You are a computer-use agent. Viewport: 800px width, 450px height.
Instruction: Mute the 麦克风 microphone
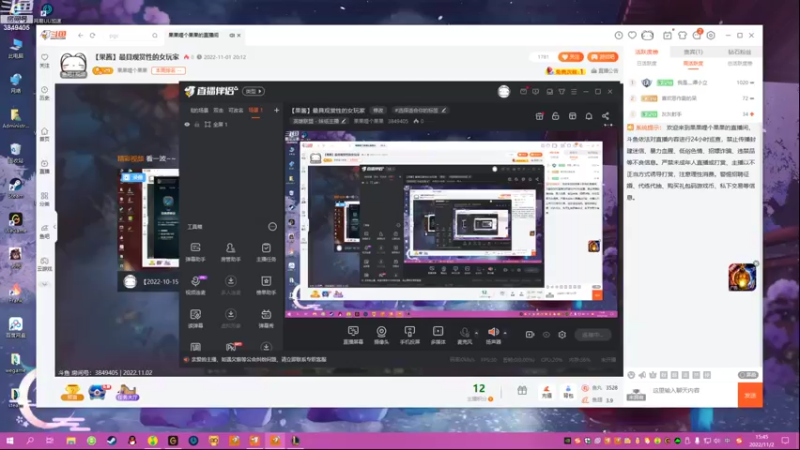pos(464,335)
